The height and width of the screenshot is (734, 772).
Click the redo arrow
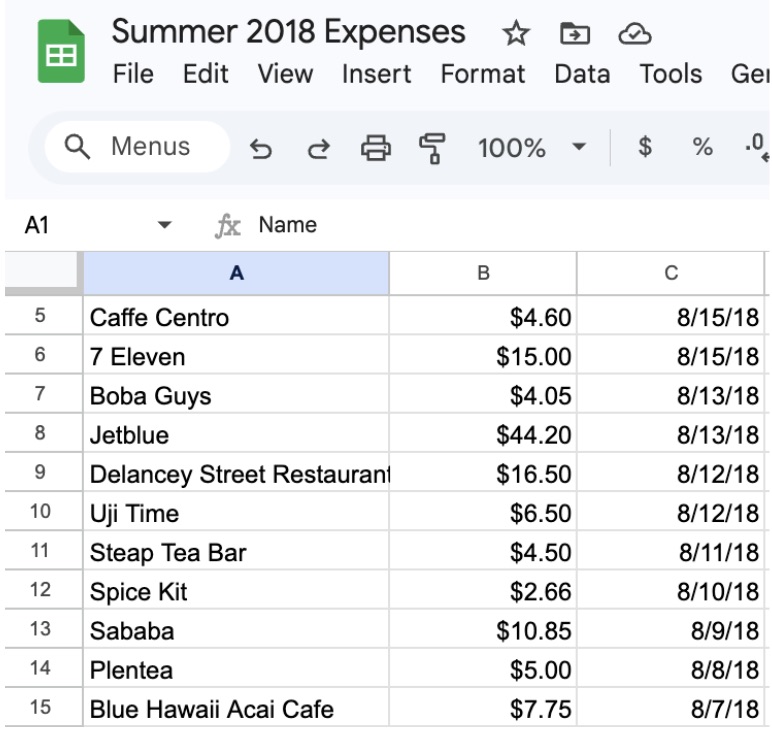pos(319,148)
